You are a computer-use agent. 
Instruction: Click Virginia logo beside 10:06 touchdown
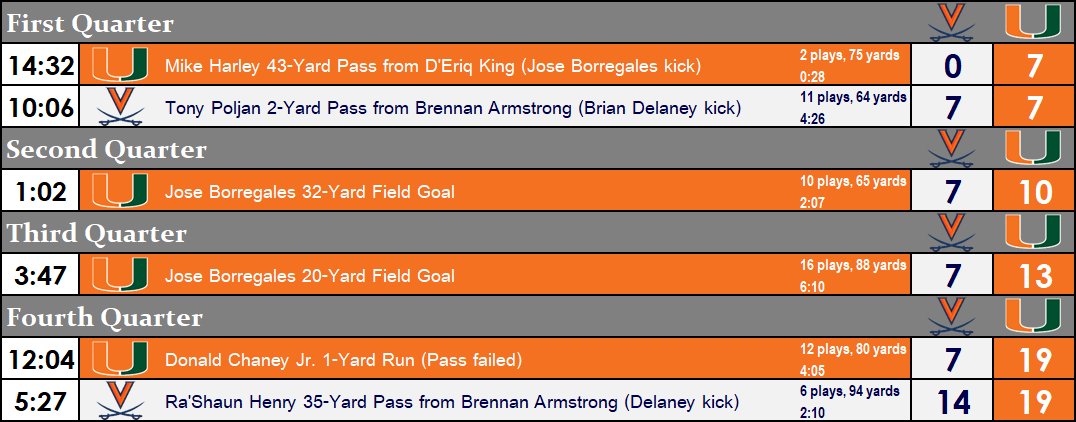pyautogui.click(x=120, y=106)
